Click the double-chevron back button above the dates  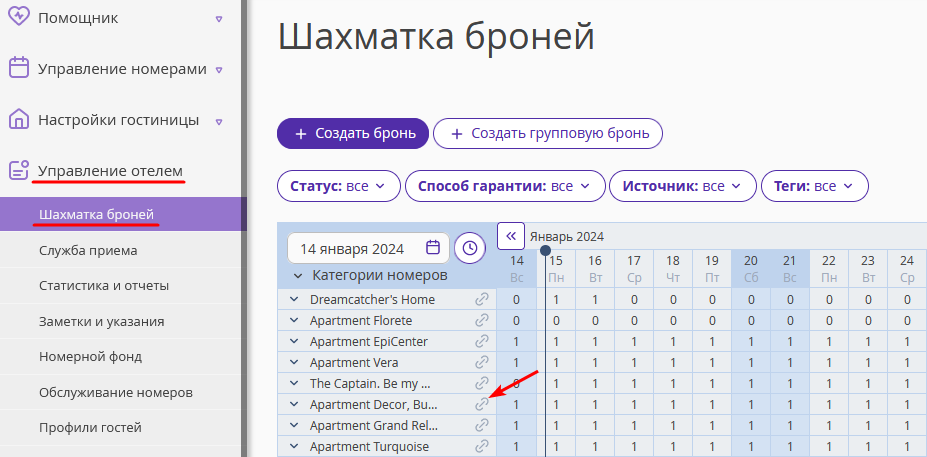click(x=511, y=236)
